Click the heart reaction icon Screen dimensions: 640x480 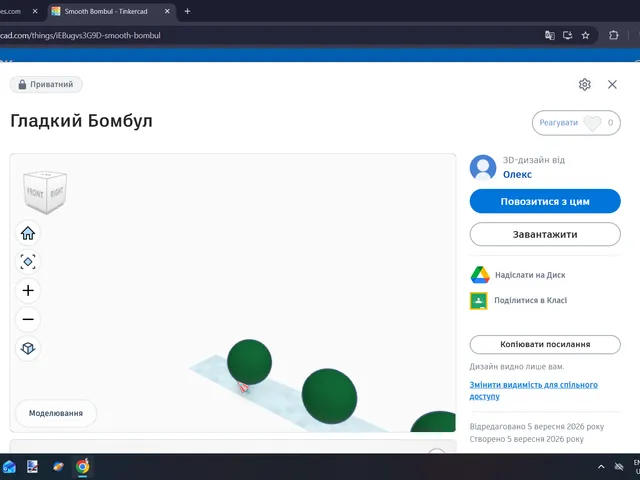tap(592, 123)
